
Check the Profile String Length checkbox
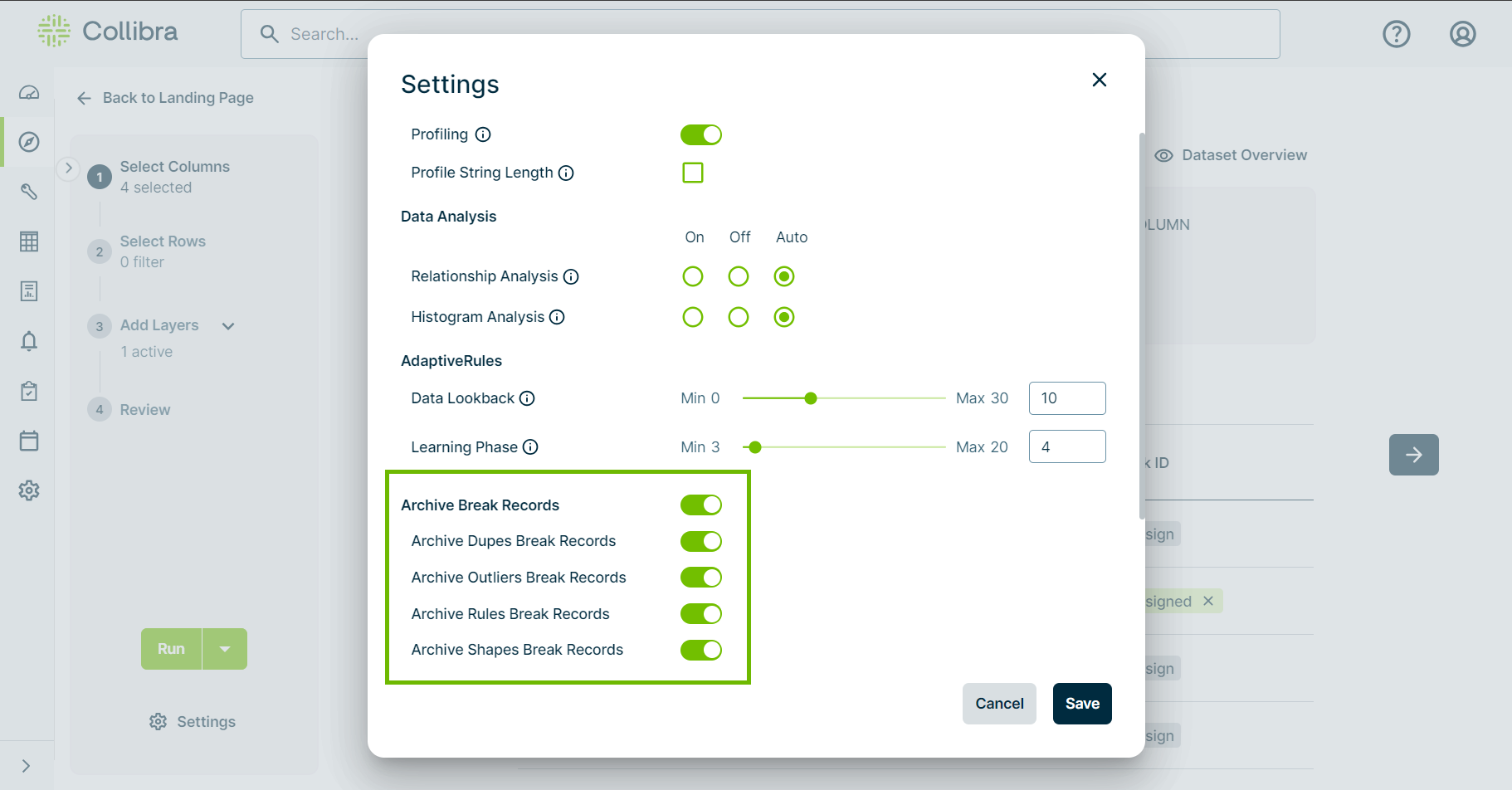tap(693, 173)
